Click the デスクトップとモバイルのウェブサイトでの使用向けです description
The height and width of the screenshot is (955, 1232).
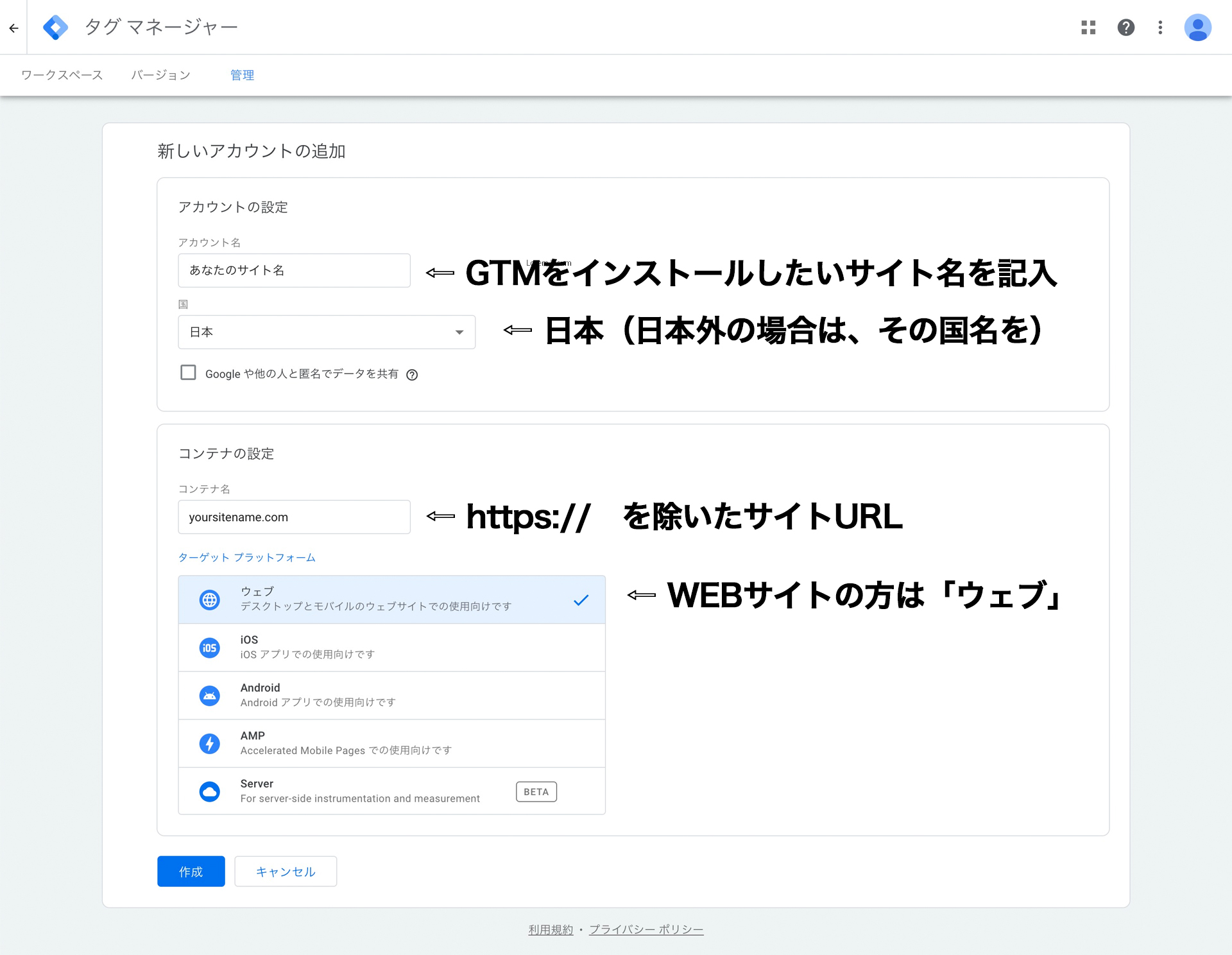click(376, 607)
